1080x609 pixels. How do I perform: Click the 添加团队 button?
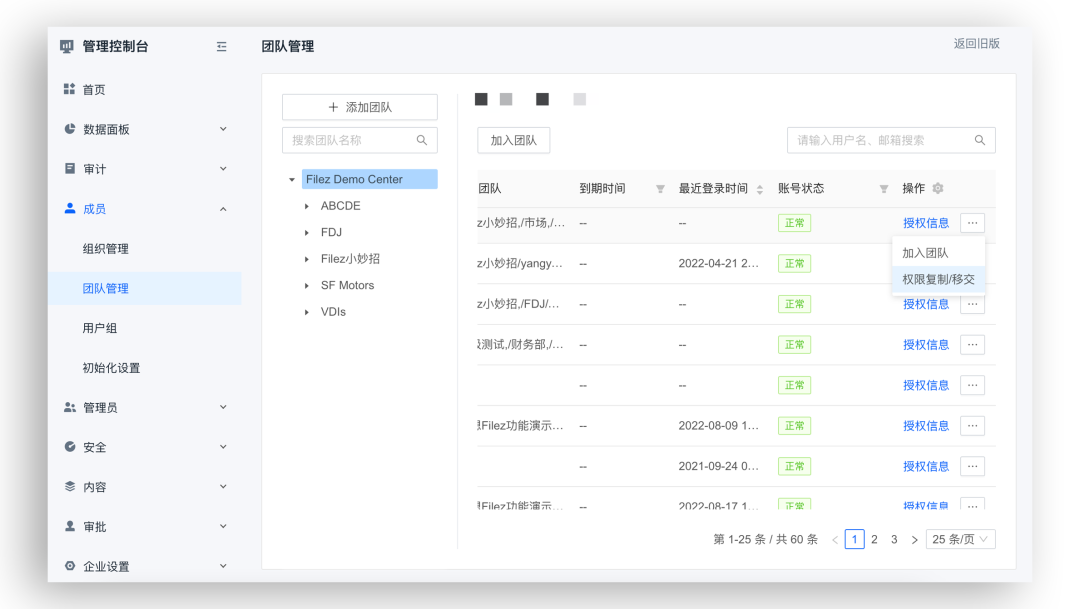coord(360,107)
